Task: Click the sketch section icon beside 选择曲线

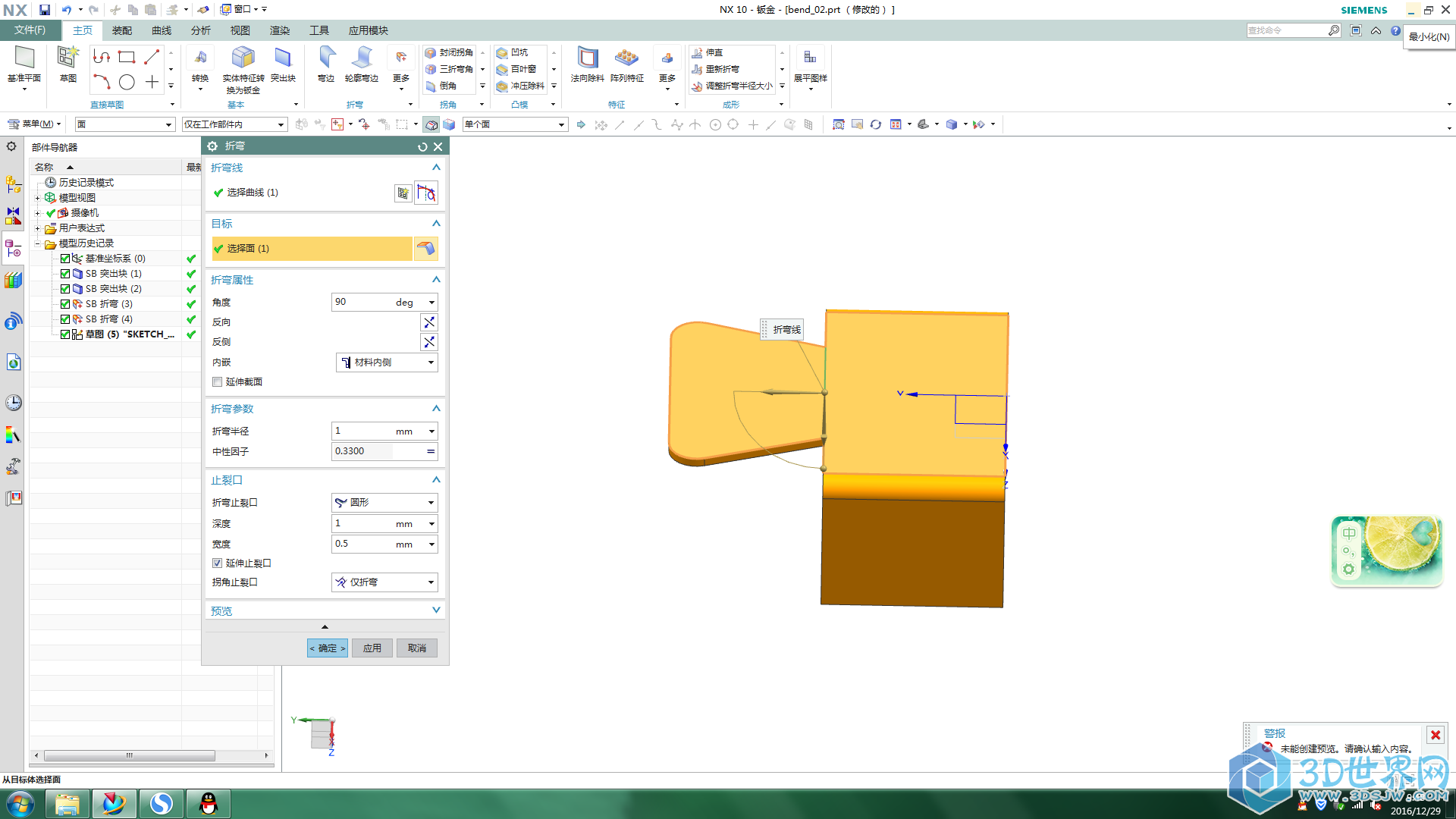Action: [403, 193]
